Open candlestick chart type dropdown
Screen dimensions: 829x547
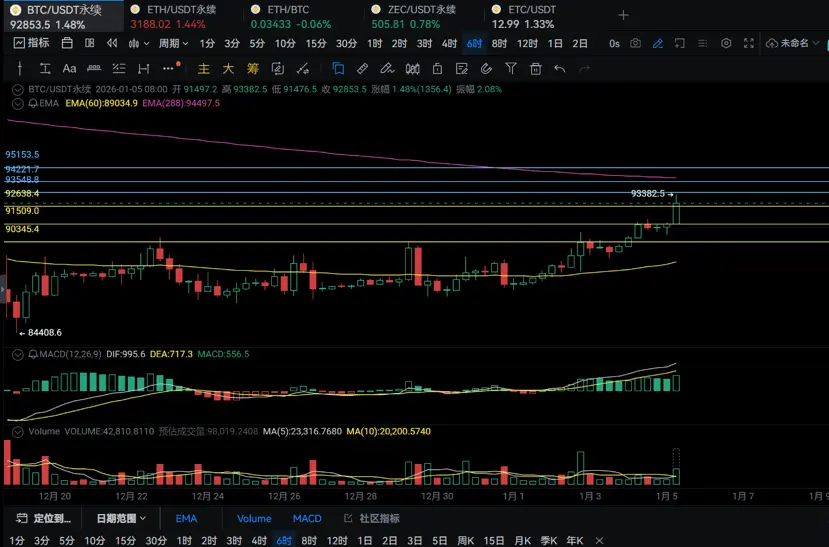pyautogui.click(x=139, y=43)
